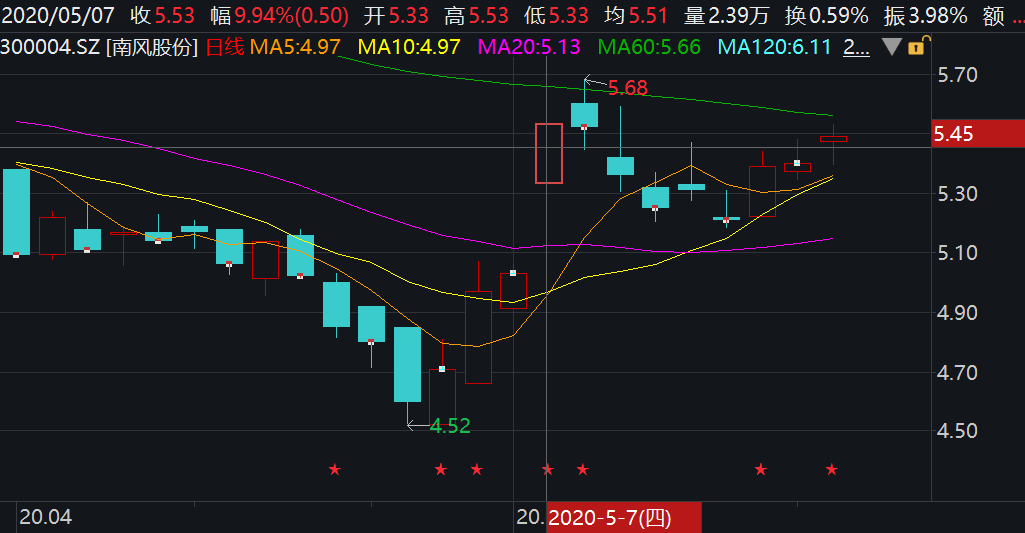Click the 4.90 price axis label

tap(957, 313)
